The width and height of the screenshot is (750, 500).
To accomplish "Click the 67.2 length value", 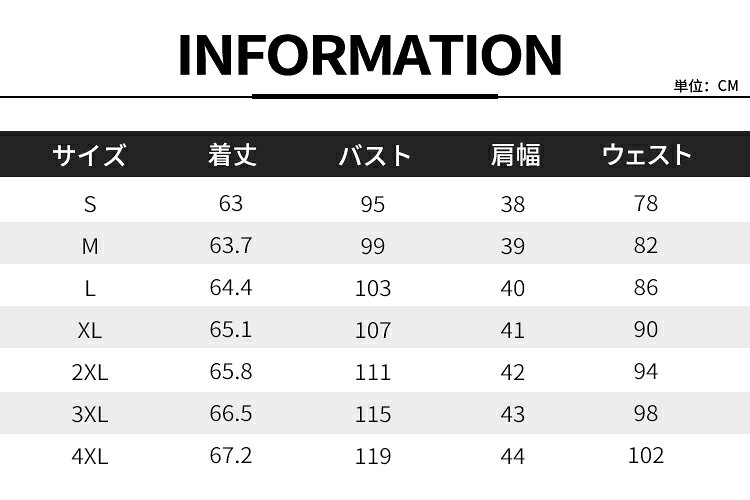I will point(231,456).
